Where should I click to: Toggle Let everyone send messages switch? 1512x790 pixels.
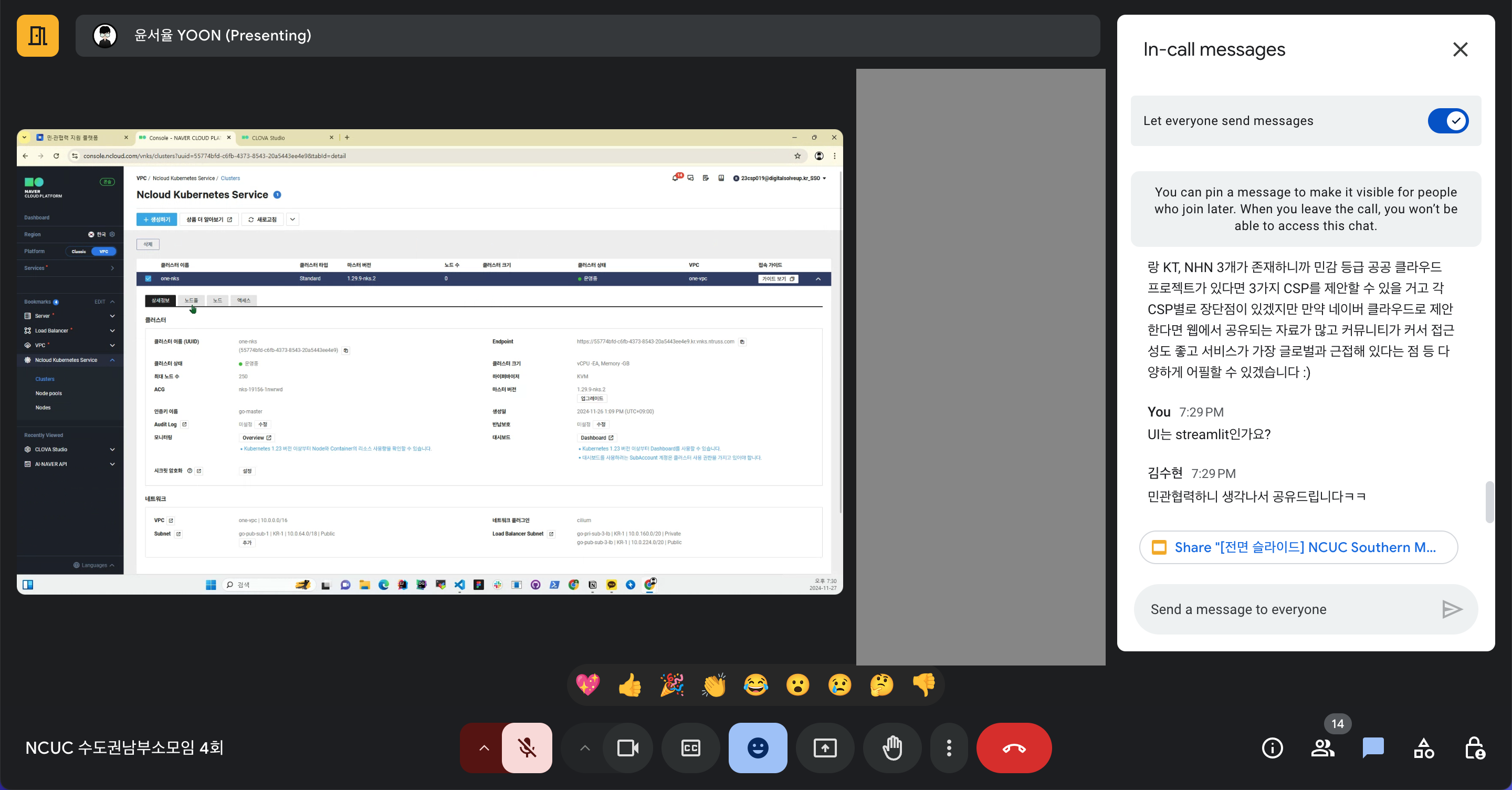coord(1447,121)
